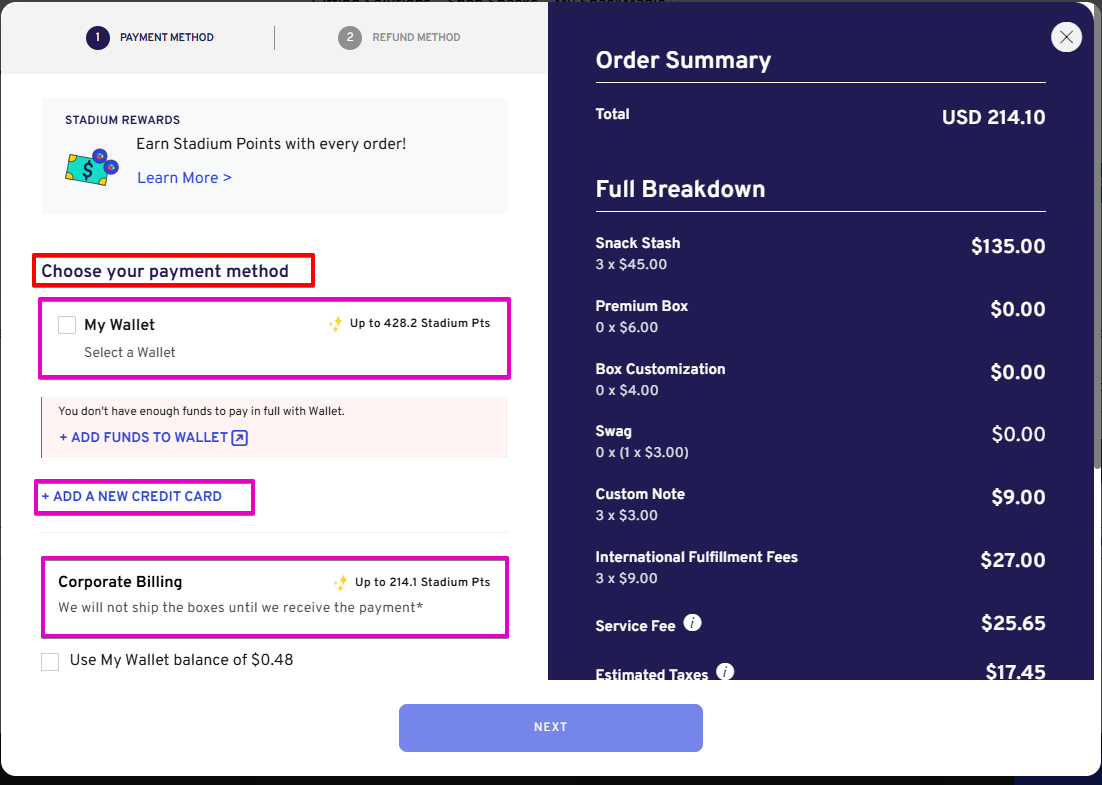Click sparkle icon next to 214.1 Stadium Pts
Viewport: 1102px width, 785px height.
tap(340, 582)
